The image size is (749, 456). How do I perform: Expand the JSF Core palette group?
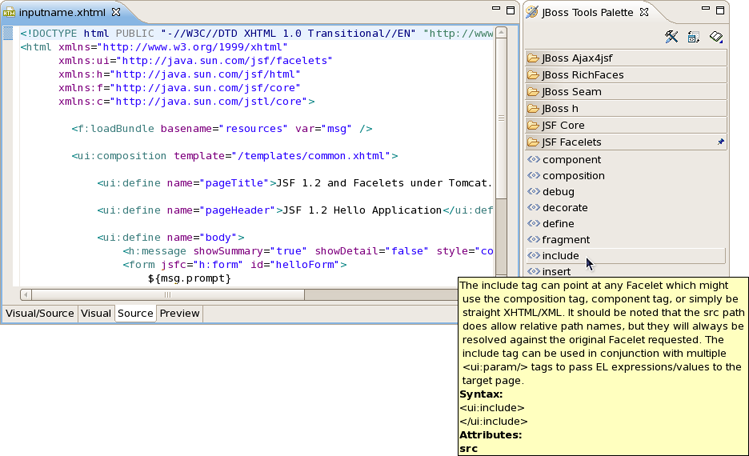pyautogui.click(x=626, y=125)
